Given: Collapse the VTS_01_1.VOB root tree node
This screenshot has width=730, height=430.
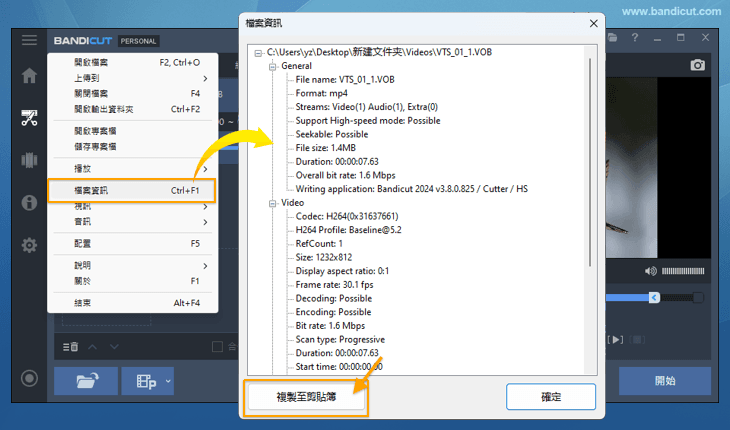Looking at the screenshot, I should pos(258,53).
